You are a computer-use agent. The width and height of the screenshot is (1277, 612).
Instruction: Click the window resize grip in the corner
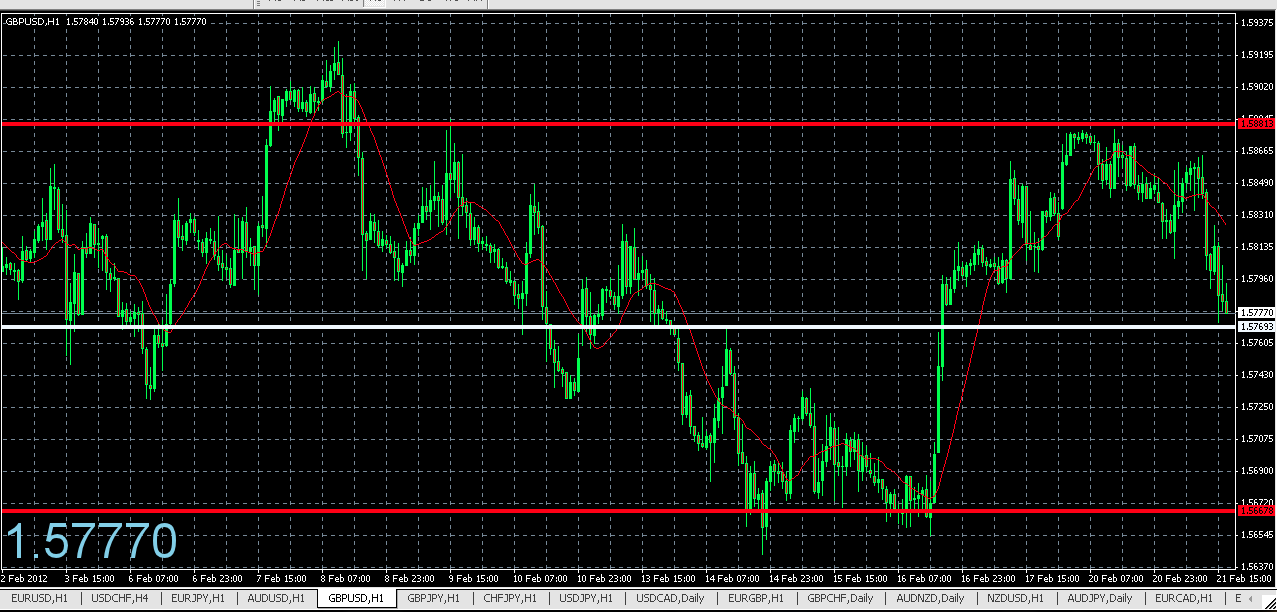click(1268, 603)
